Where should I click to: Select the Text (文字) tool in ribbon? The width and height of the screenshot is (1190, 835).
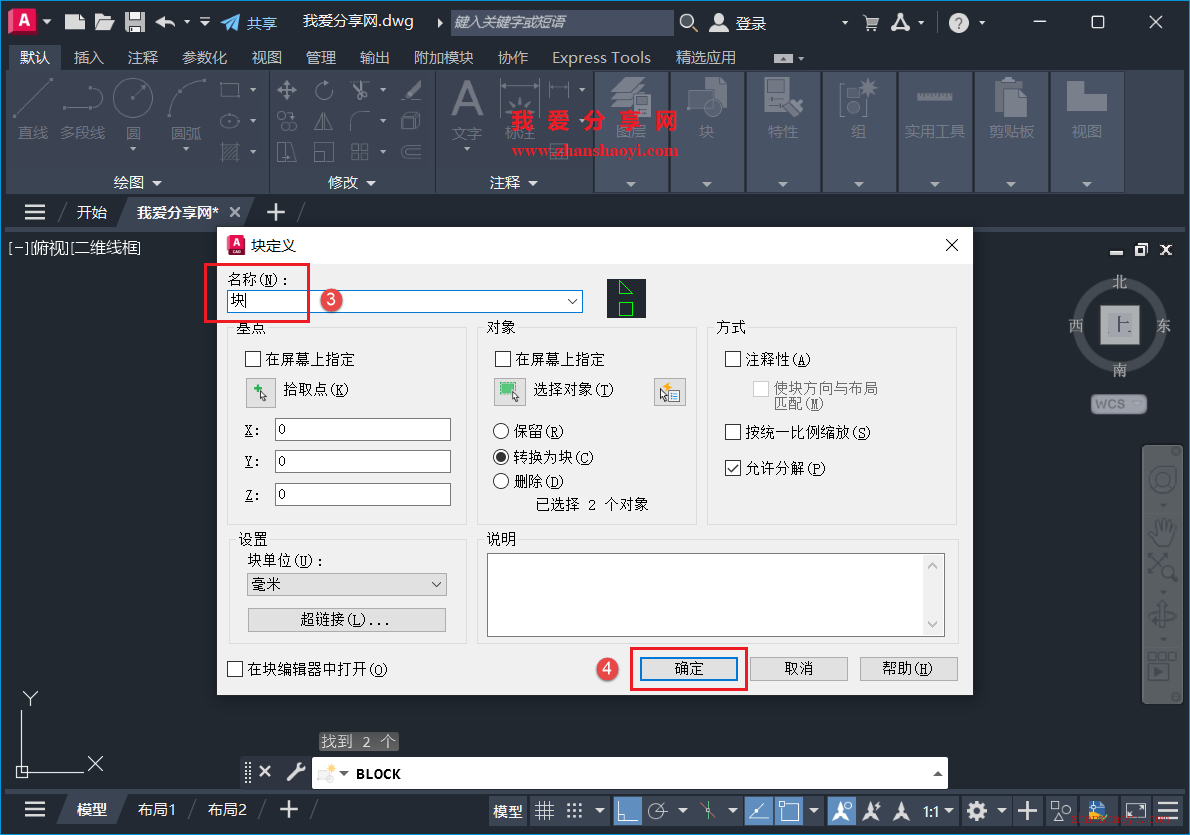point(467,112)
